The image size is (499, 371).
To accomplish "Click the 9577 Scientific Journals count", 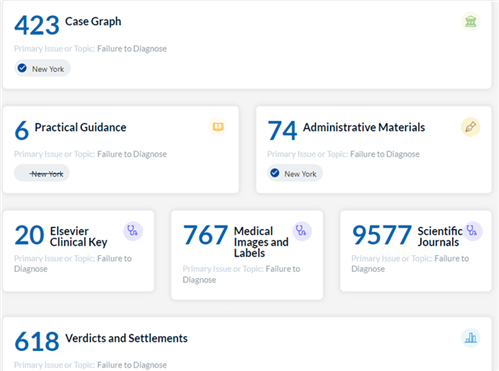I will pyautogui.click(x=382, y=235).
